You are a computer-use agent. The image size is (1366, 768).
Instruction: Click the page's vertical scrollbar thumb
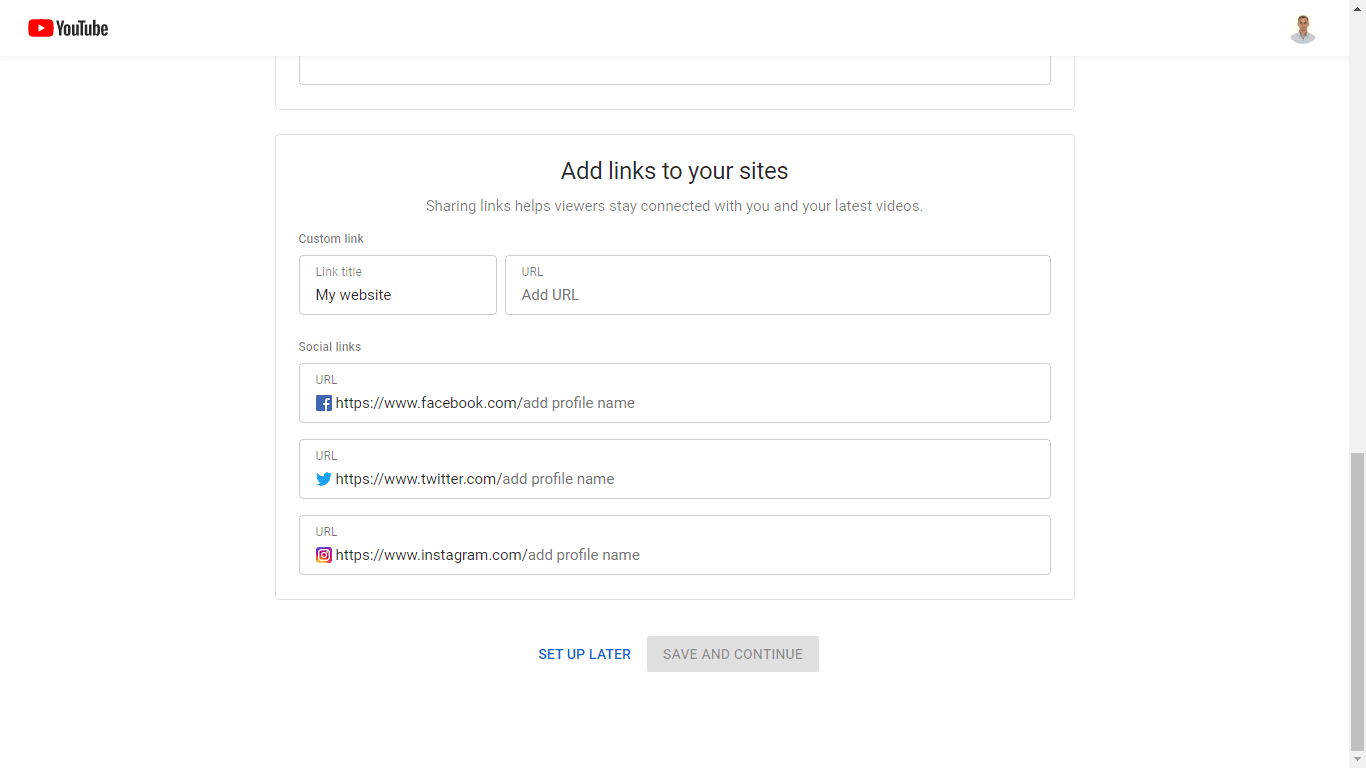coord(1357,600)
